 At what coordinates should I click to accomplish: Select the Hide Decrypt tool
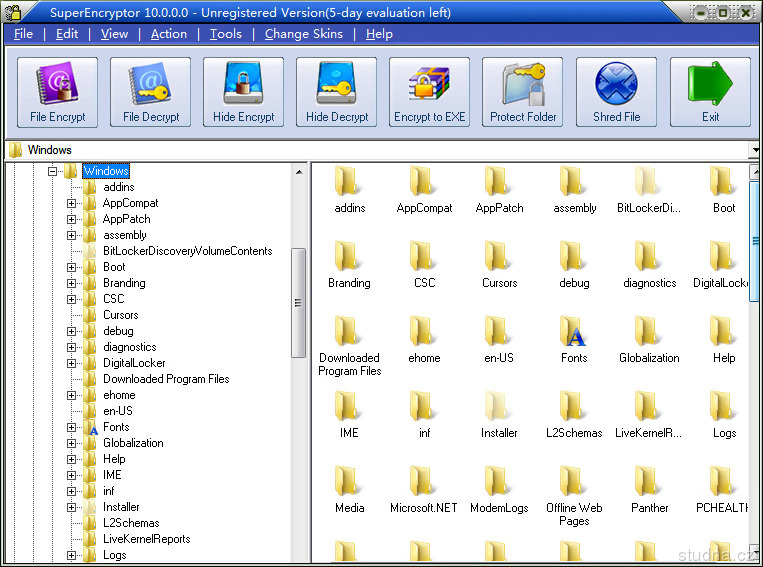coord(337,92)
